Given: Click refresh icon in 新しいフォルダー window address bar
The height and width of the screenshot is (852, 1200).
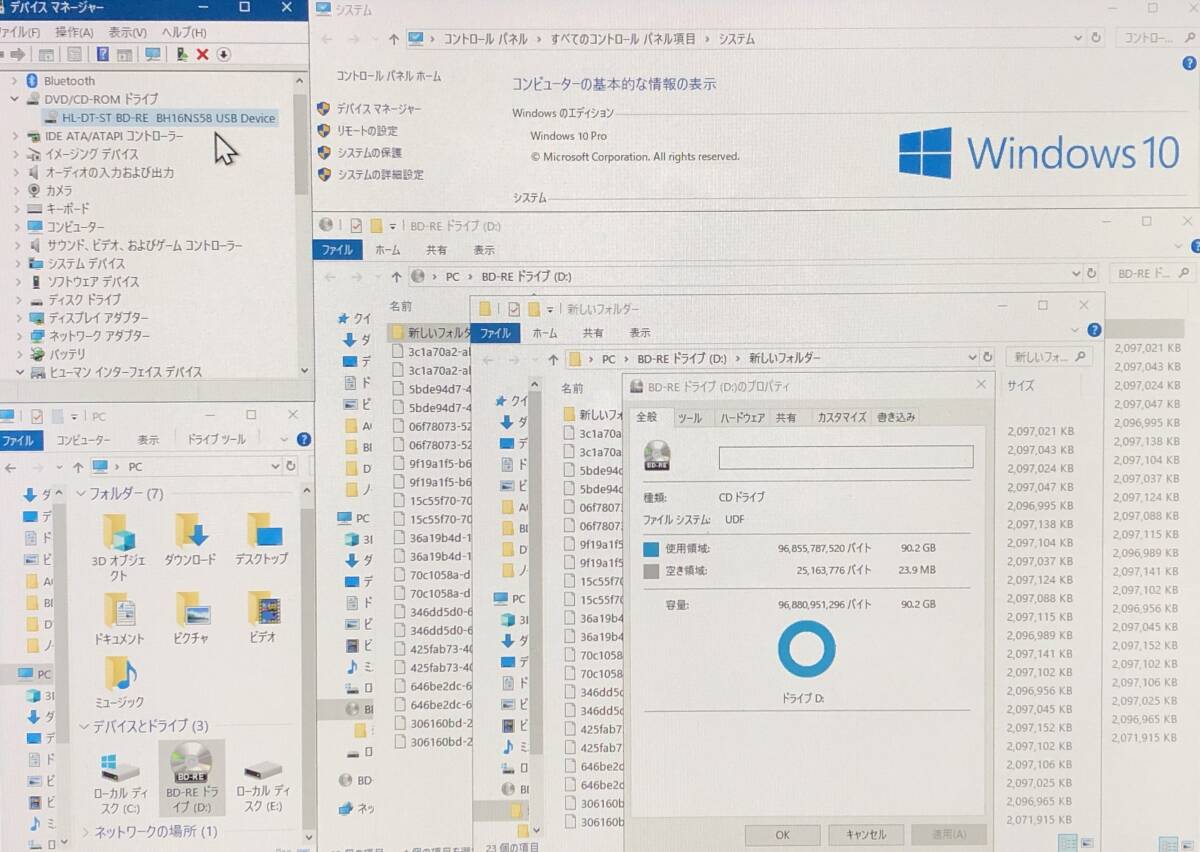Looking at the screenshot, I should [988, 357].
